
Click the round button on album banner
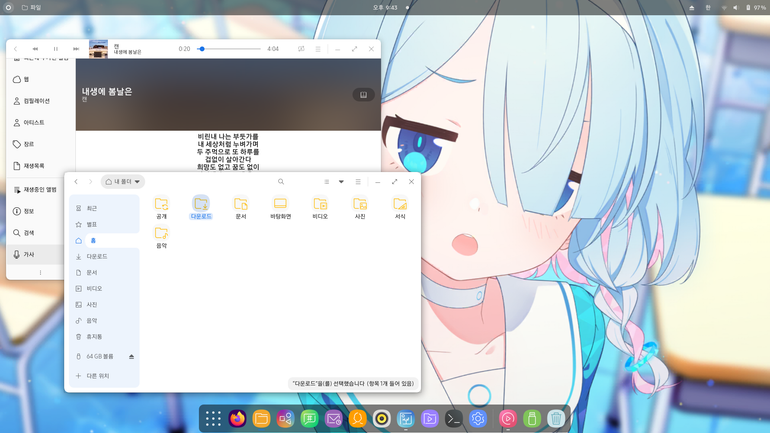[x=363, y=95]
